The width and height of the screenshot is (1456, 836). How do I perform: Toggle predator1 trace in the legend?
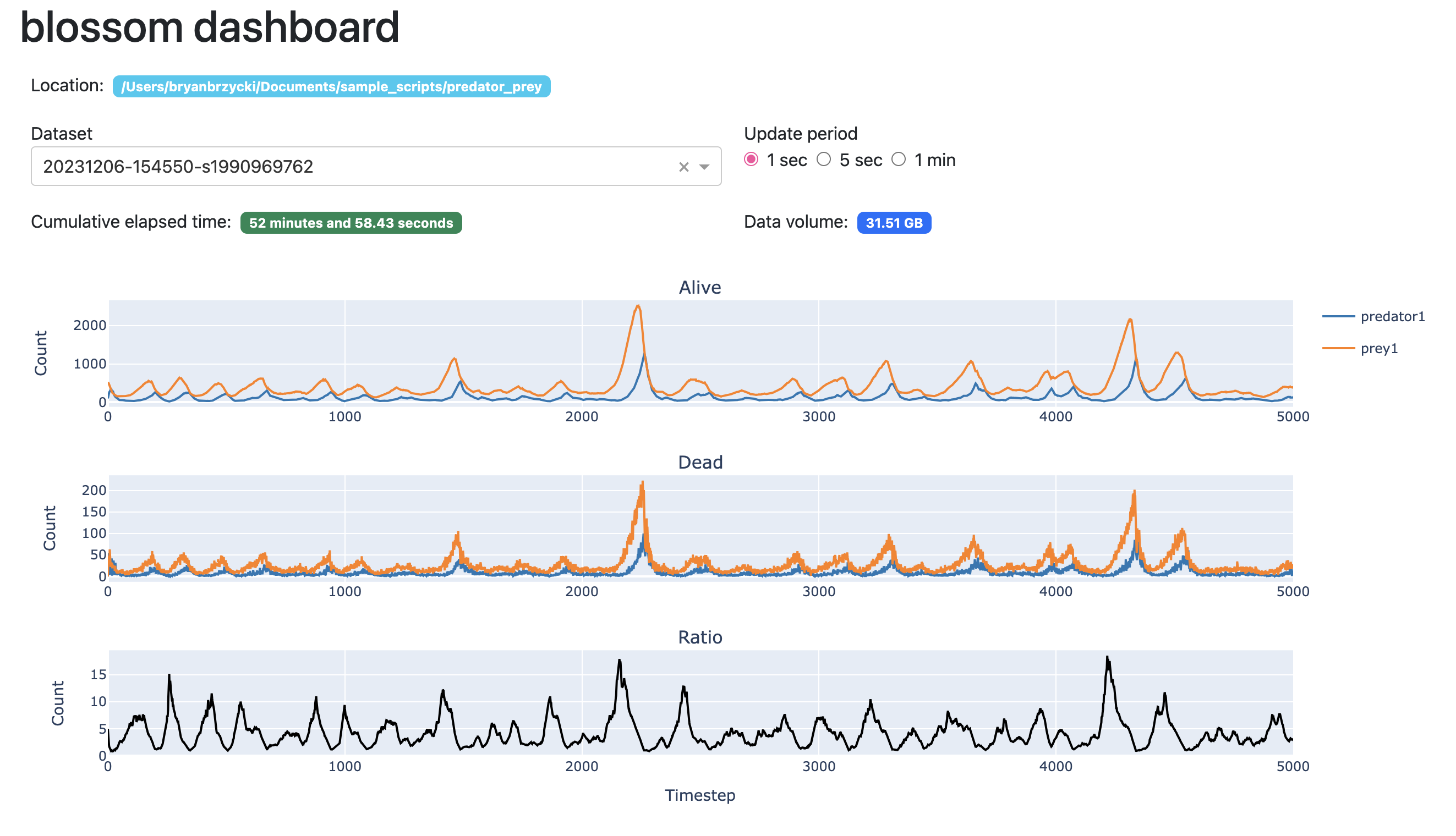[1392, 316]
